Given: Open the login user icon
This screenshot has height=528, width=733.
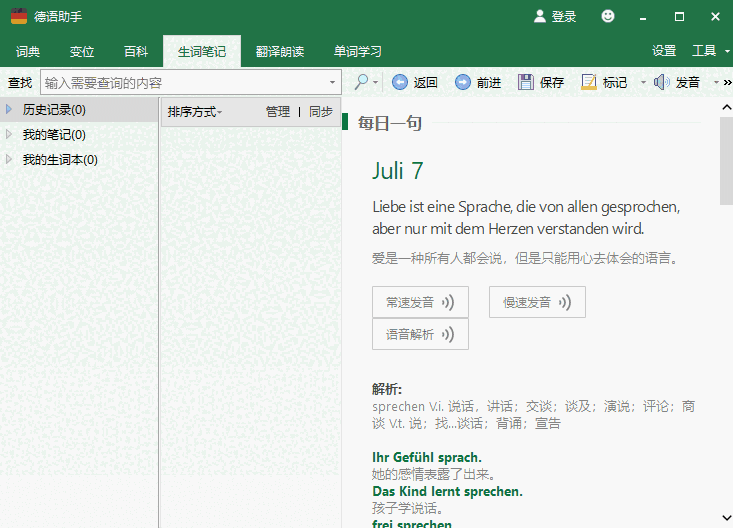Looking at the screenshot, I should pos(539,16).
